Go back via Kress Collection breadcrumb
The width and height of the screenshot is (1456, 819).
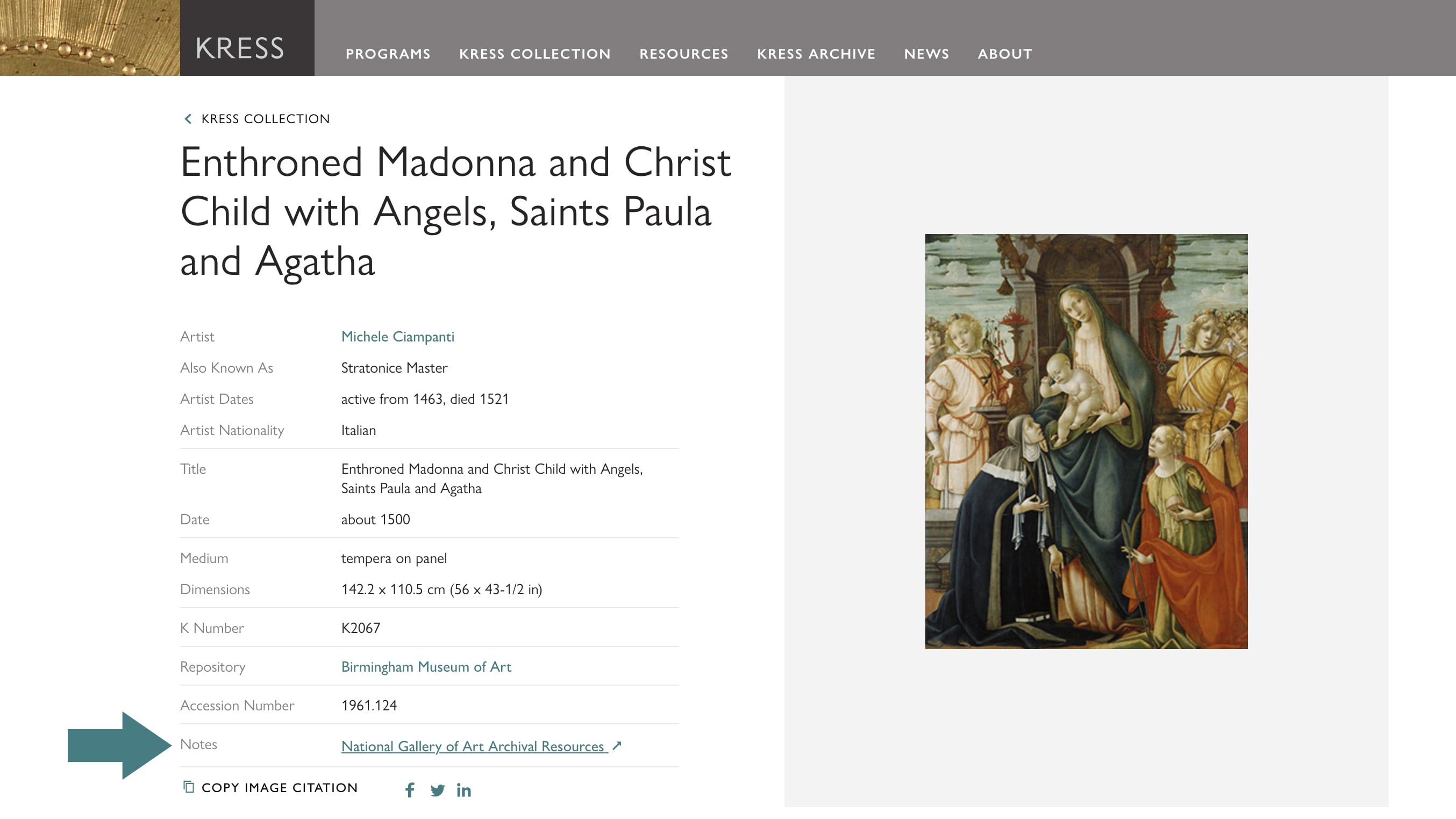pyautogui.click(x=265, y=119)
